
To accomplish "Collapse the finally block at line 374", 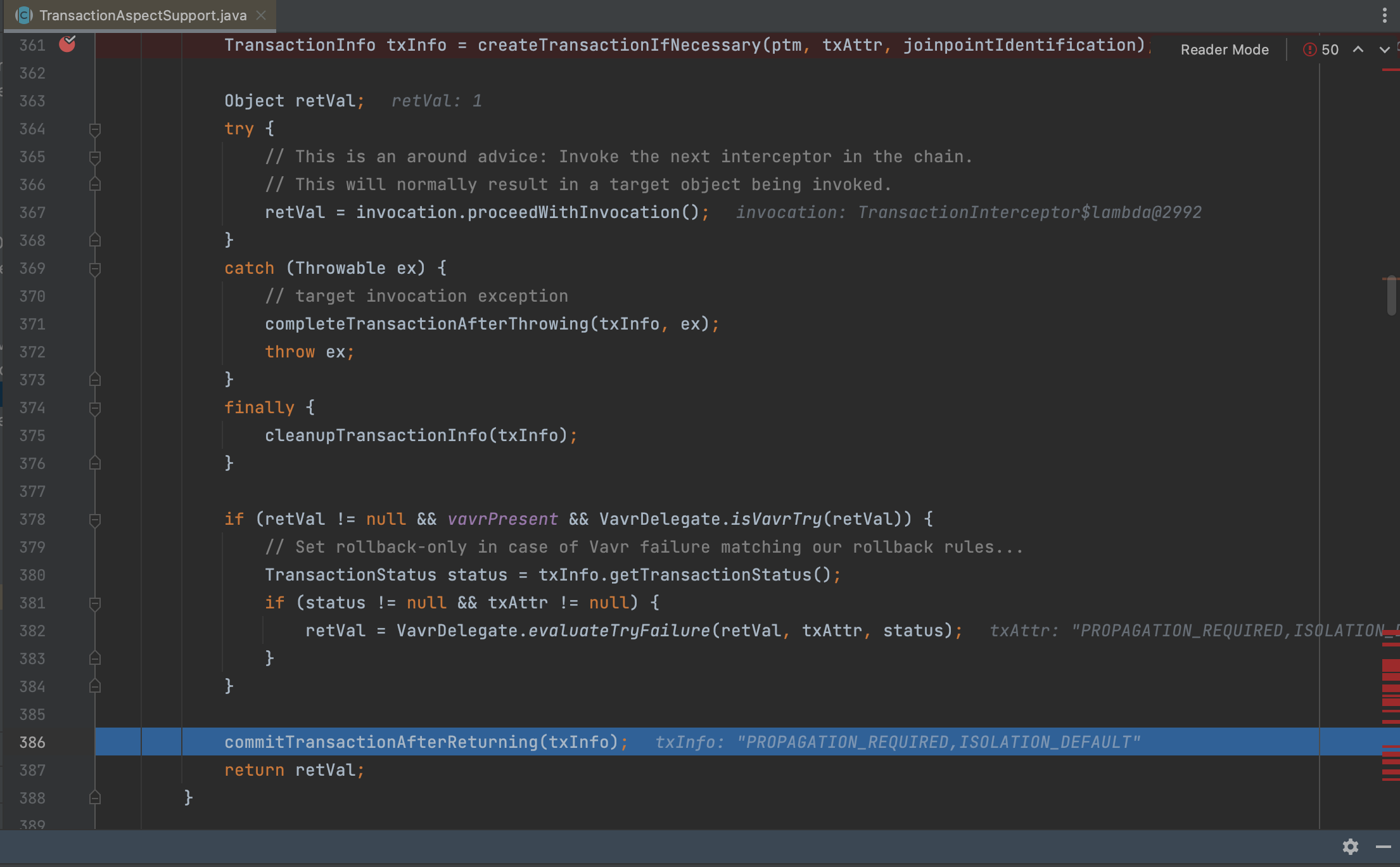I will coord(95,408).
